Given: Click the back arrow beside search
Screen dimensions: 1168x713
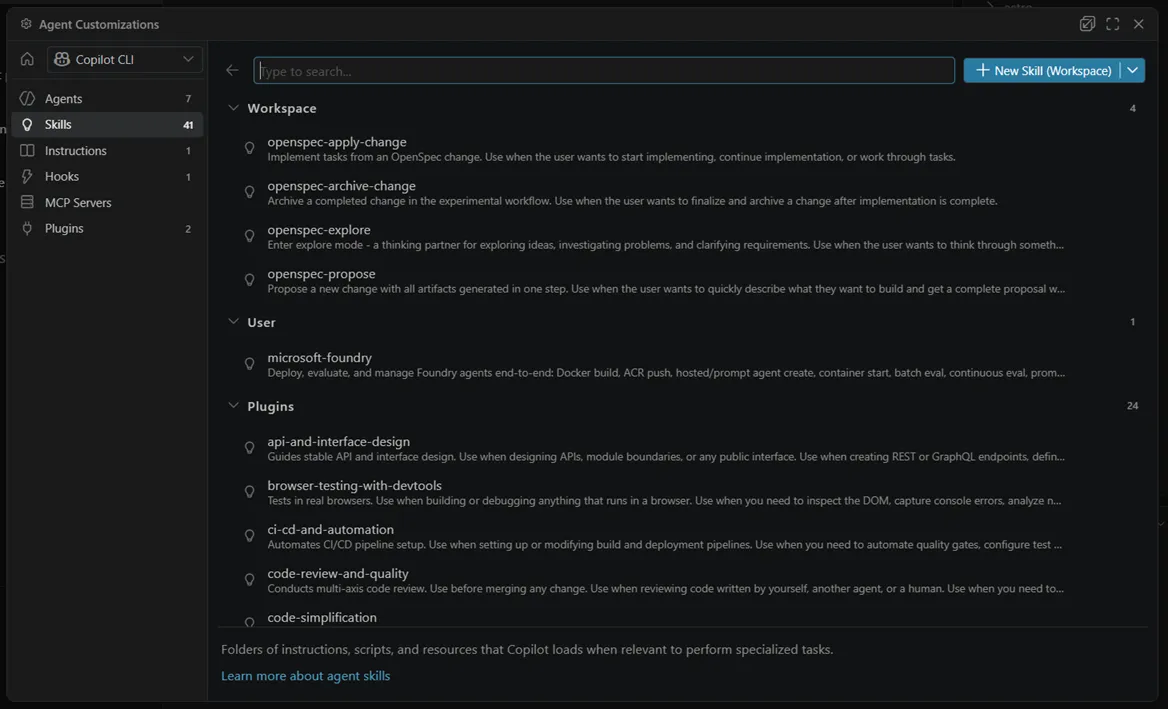Looking at the screenshot, I should pyautogui.click(x=232, y=70).
